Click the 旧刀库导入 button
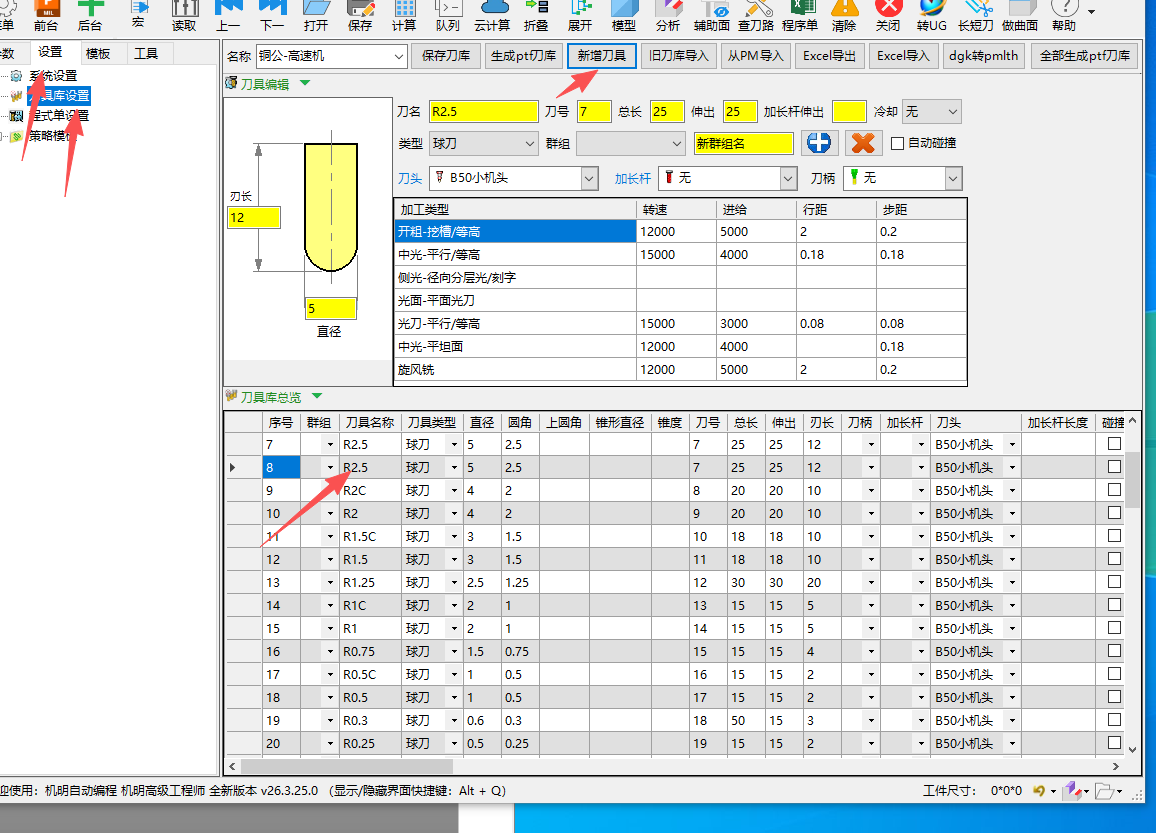 point(678,56)
